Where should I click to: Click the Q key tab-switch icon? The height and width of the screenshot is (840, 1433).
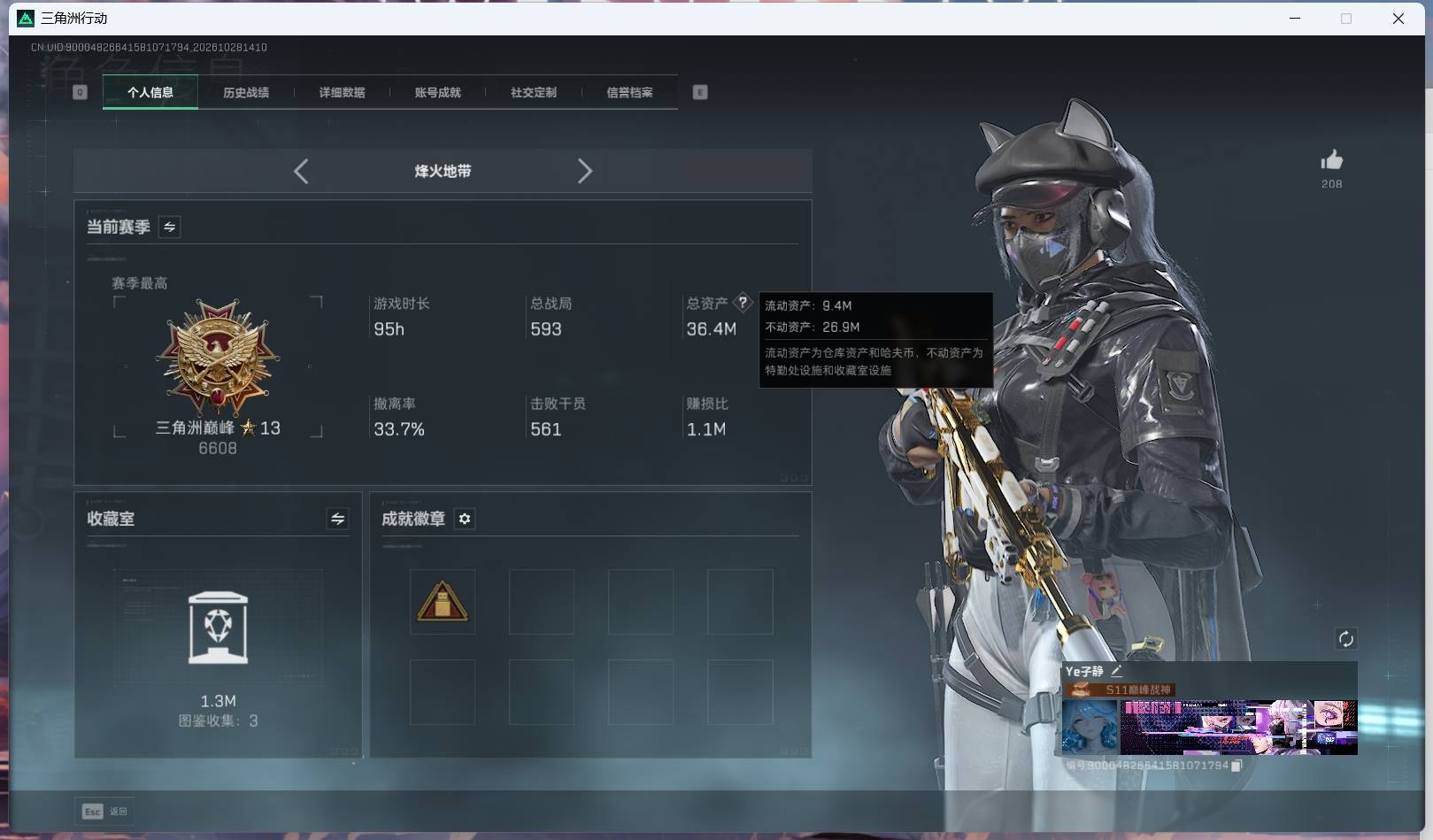[x=80, y=92]
